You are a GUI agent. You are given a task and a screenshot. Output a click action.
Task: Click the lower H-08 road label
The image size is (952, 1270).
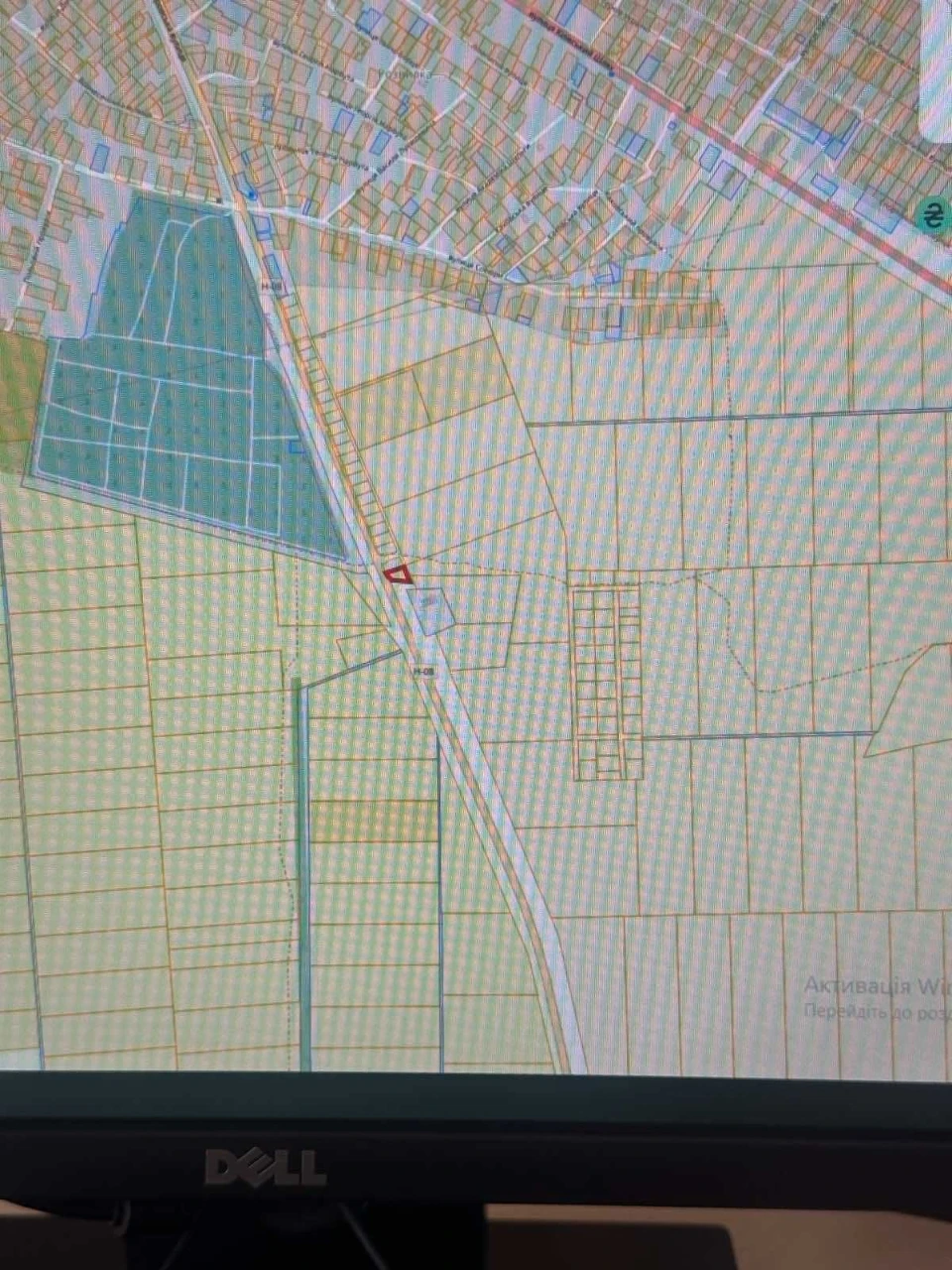pos(423,672)
